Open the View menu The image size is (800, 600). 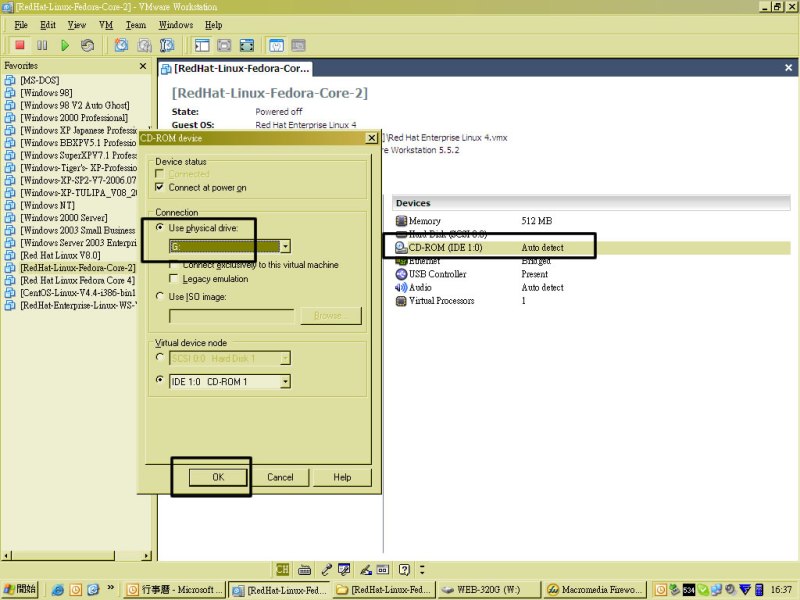(77, 25)
